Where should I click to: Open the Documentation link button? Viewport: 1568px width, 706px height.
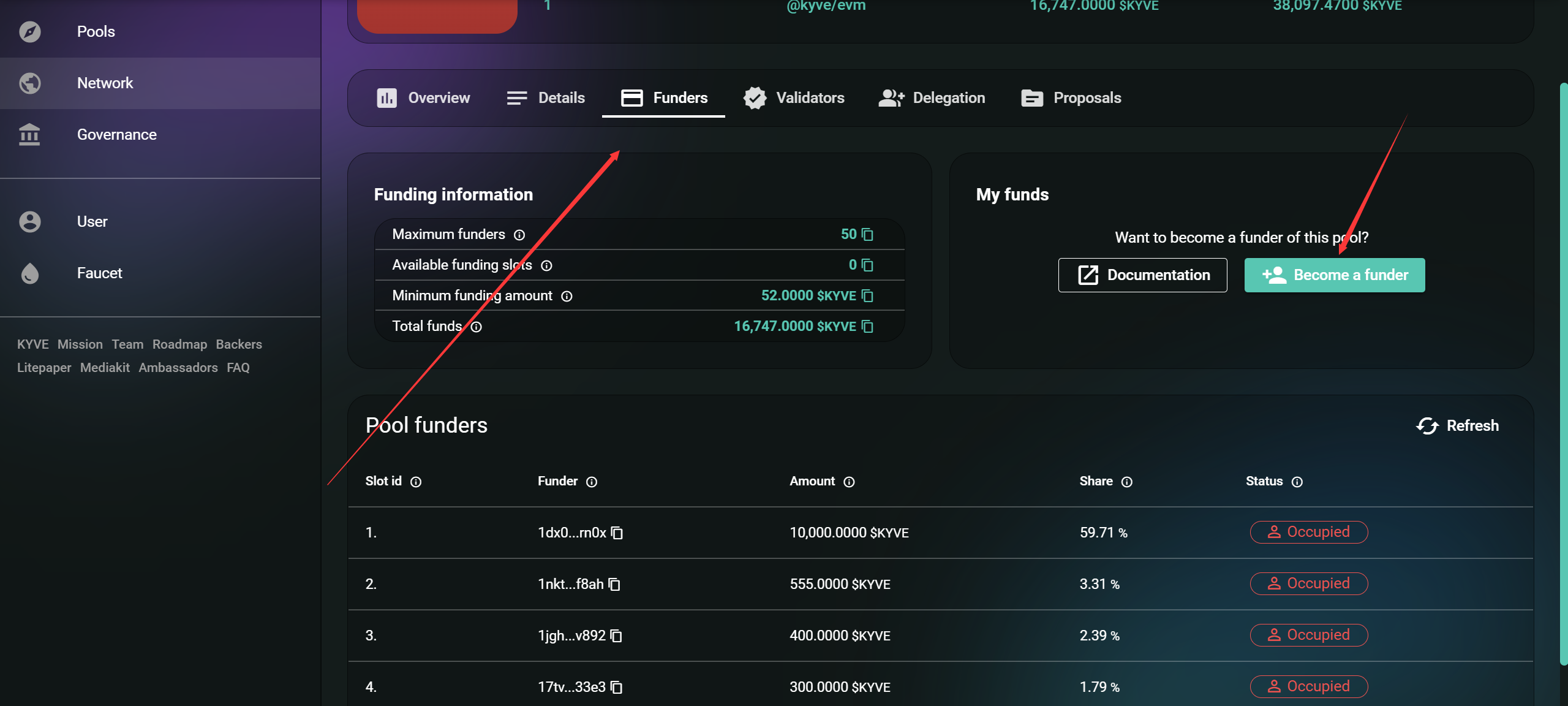[x=1142, y=275]
